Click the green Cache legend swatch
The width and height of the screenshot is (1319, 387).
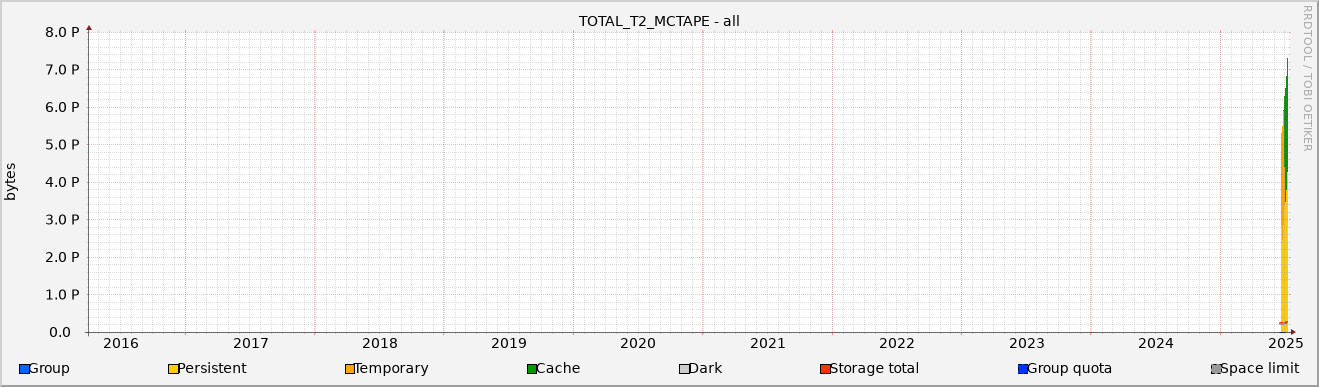pos(532,369)
